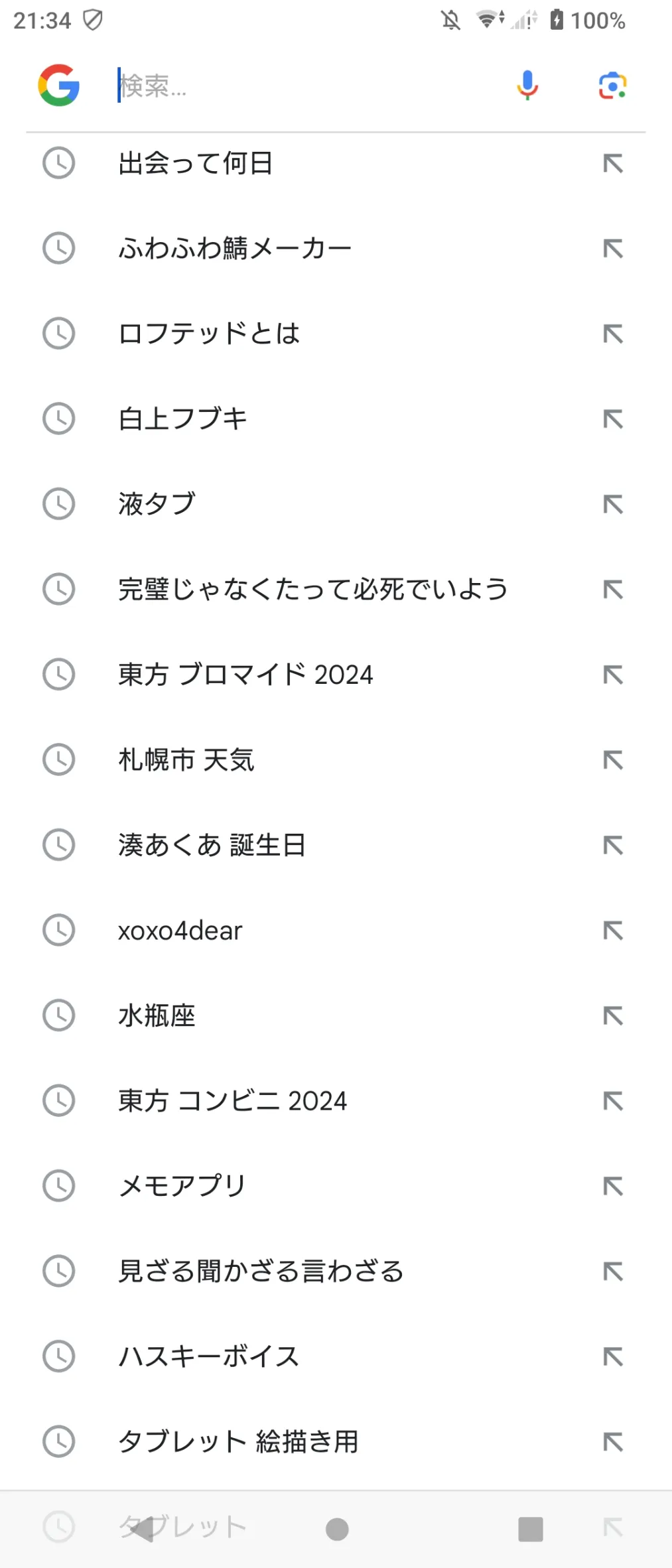This screenshot has height=1568, width=672.
Task: Tap history clock icon beside 液タブ
Action: (x=59, y=504)
